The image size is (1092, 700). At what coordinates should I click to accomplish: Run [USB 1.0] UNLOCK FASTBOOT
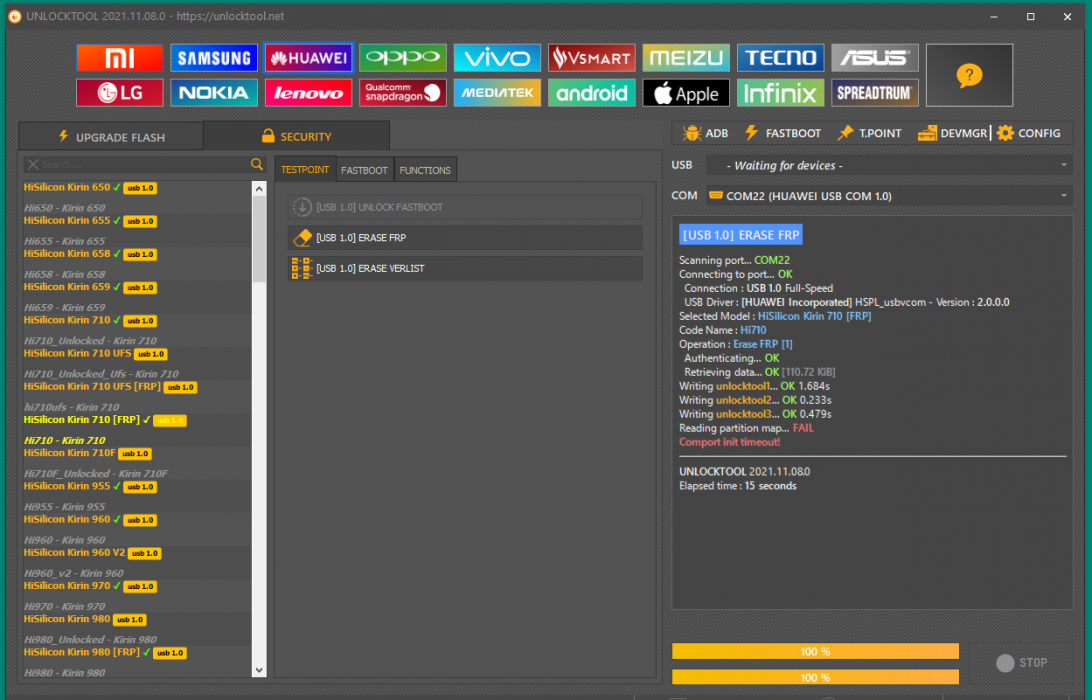465,207
